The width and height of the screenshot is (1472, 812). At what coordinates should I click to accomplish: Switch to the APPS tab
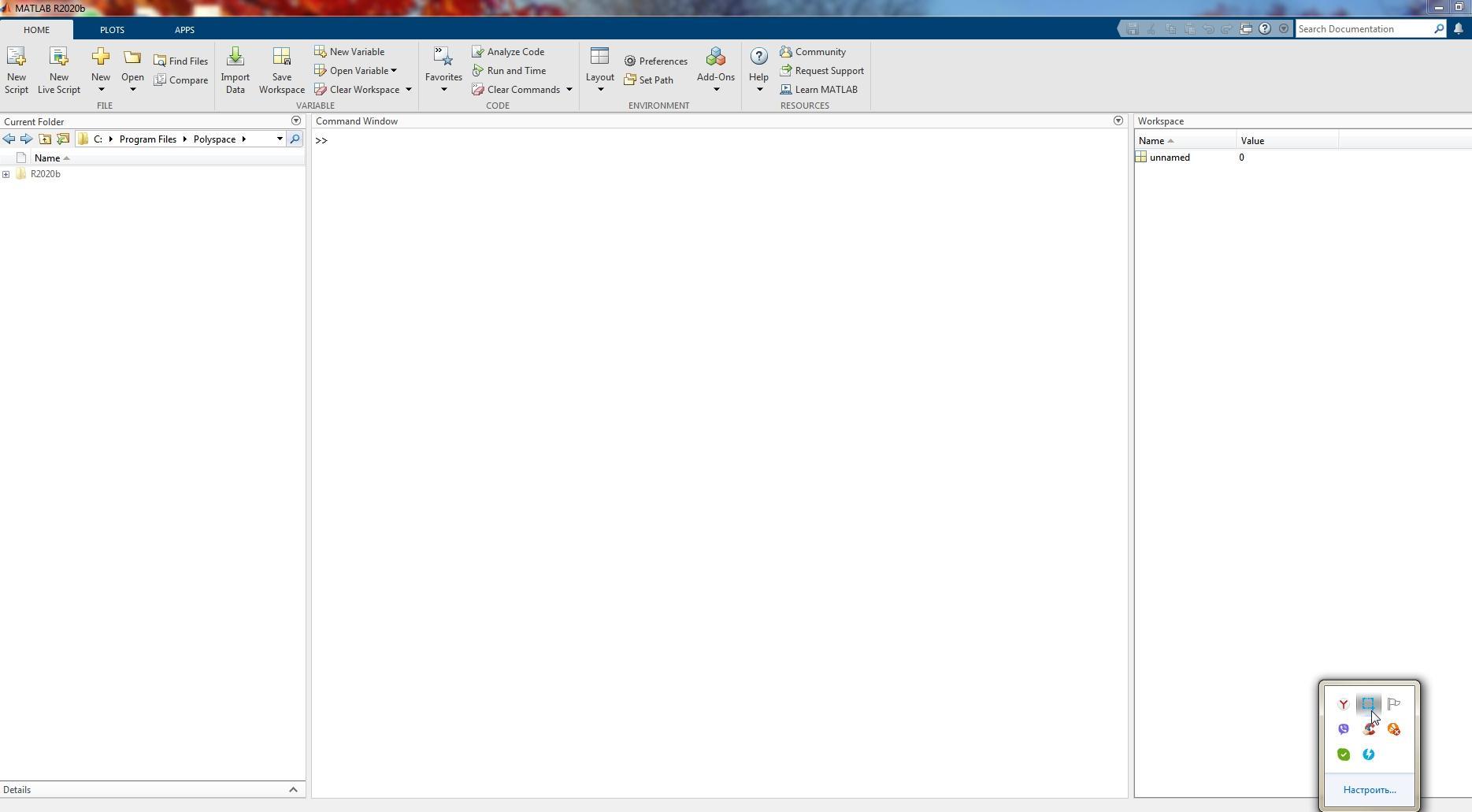pyautogui.click(x=184, y=30)
